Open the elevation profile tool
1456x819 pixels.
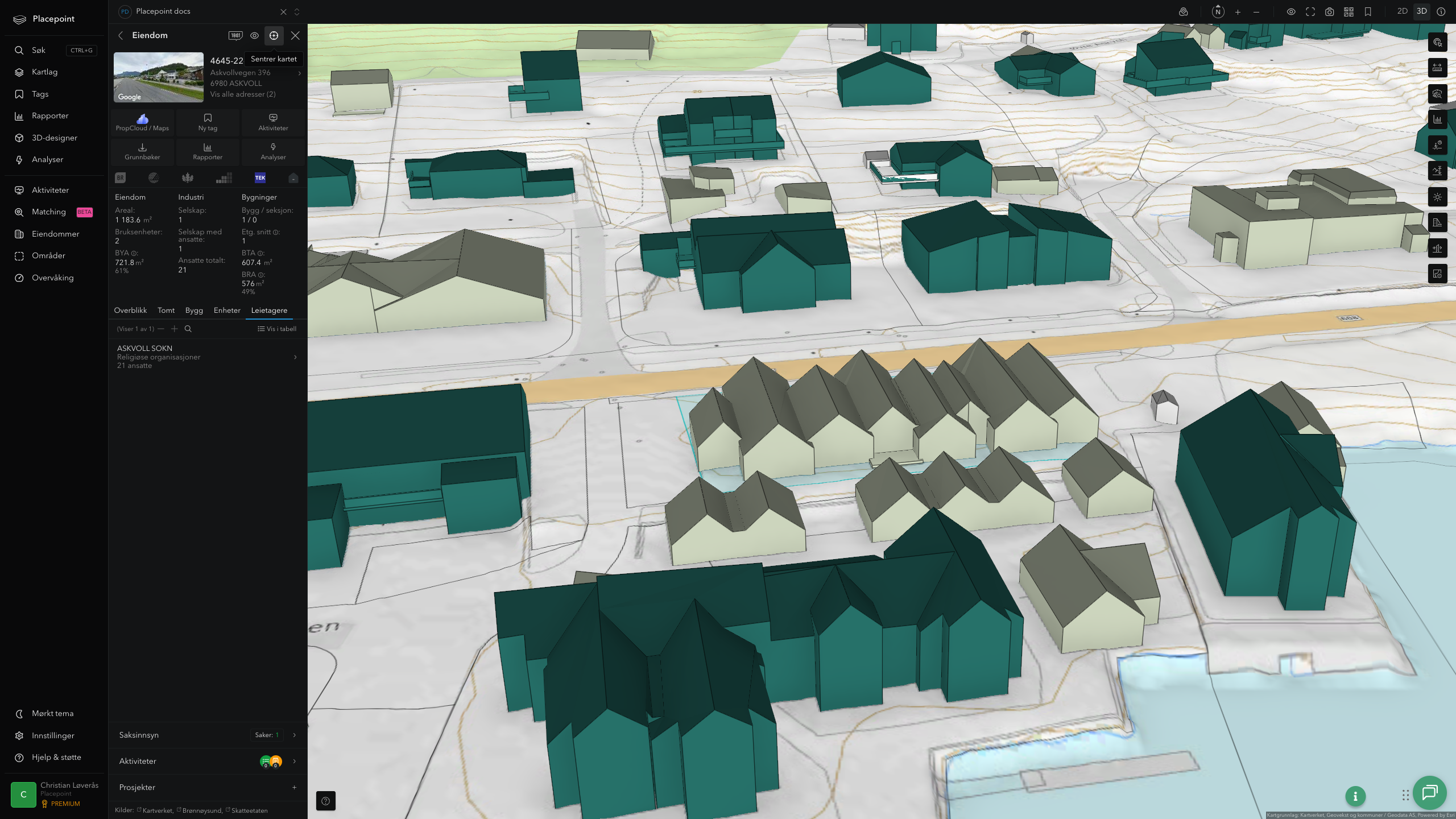click(1437, 171)
